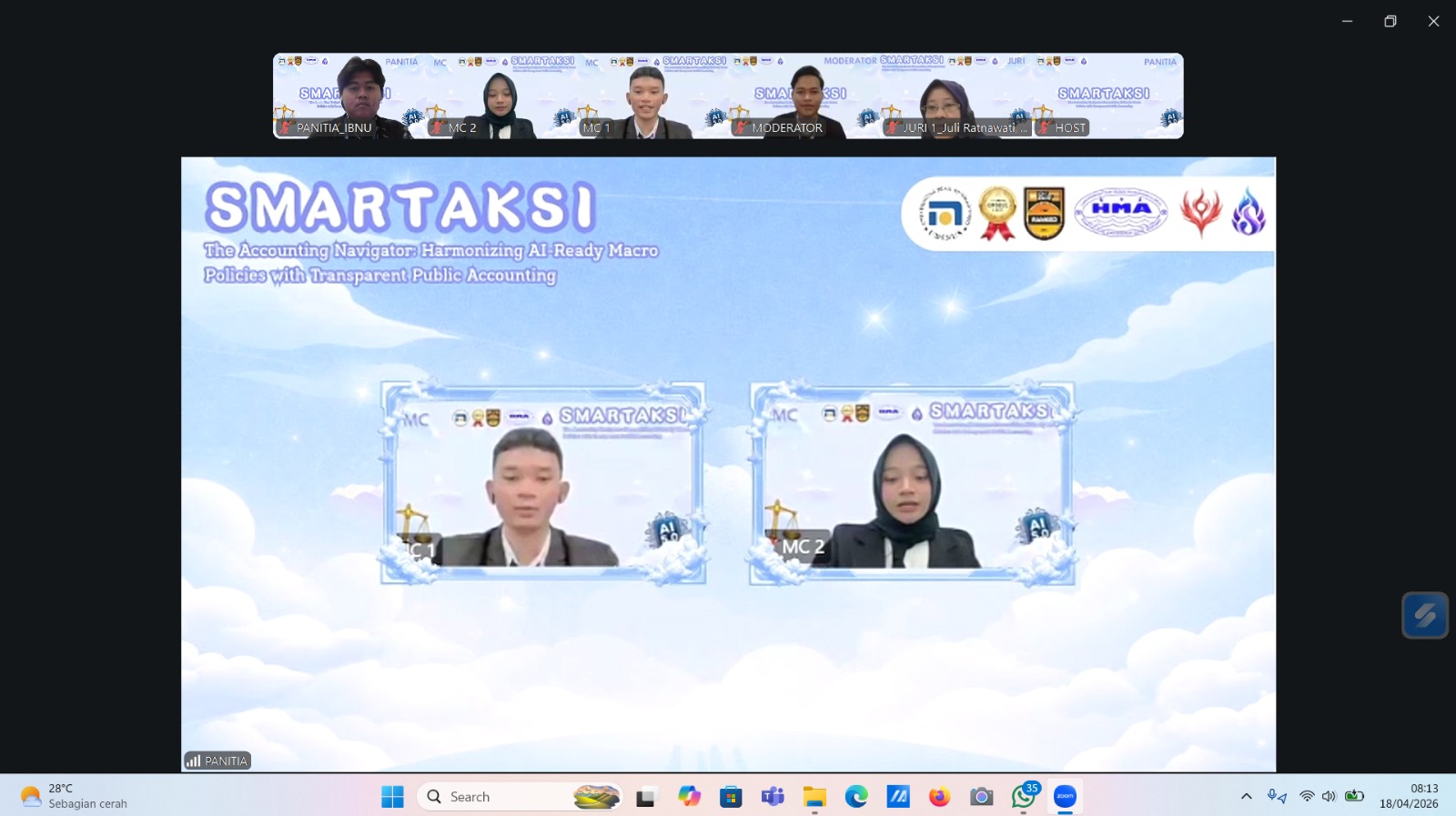Open the volume control in system tray
Image resolution: width=1456 pixels, height=816 pixels.
click(x=1329, y=797)
